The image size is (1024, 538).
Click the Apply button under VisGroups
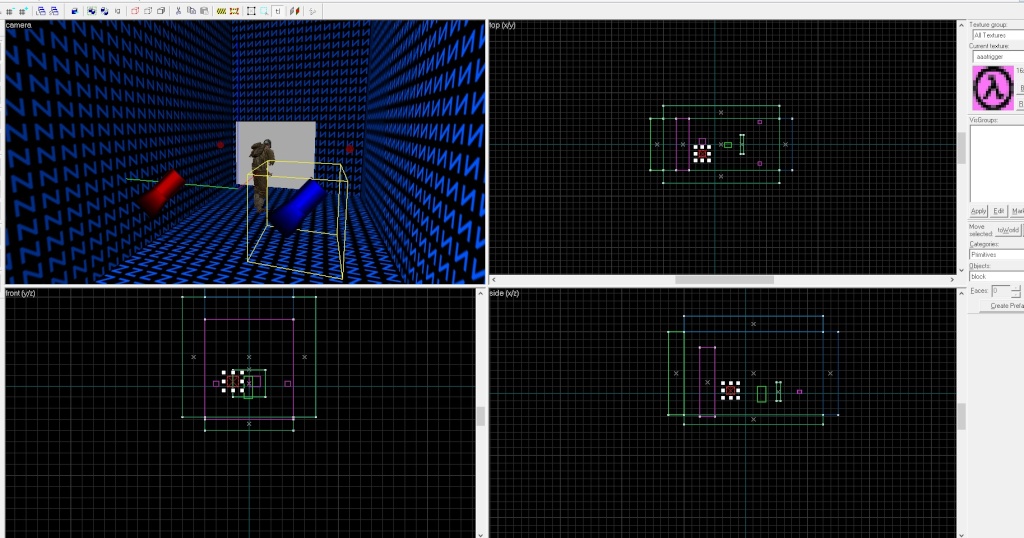(x=978, y=211)
